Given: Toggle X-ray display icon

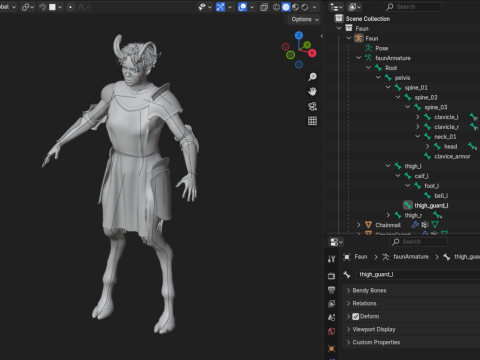Looking at the screenshot, I should click(264, 7).
